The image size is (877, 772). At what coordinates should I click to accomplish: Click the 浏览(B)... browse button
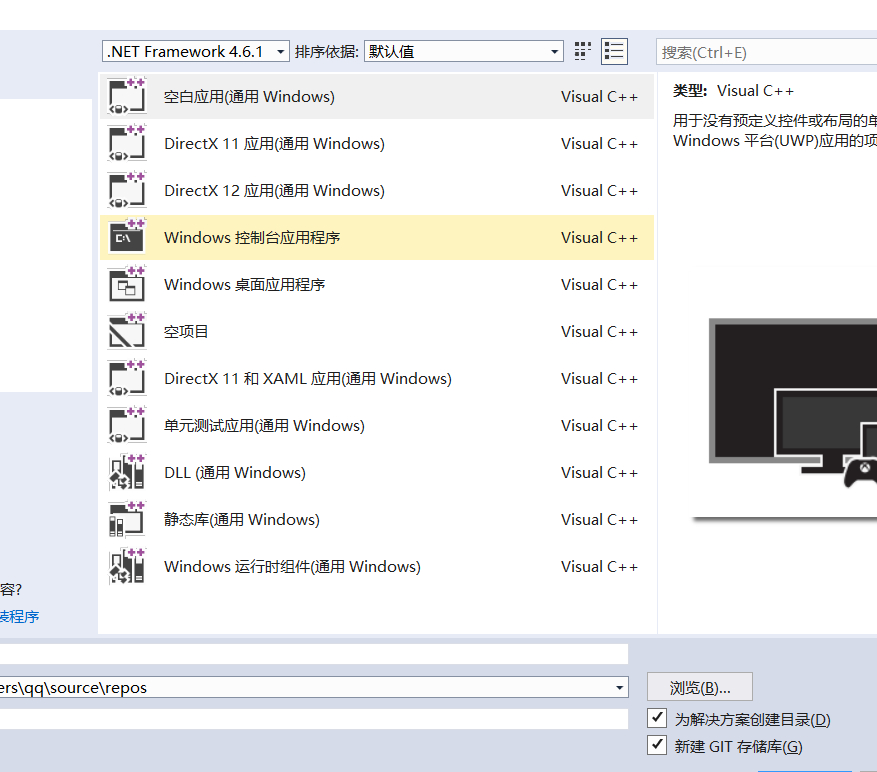click(700, 687)
